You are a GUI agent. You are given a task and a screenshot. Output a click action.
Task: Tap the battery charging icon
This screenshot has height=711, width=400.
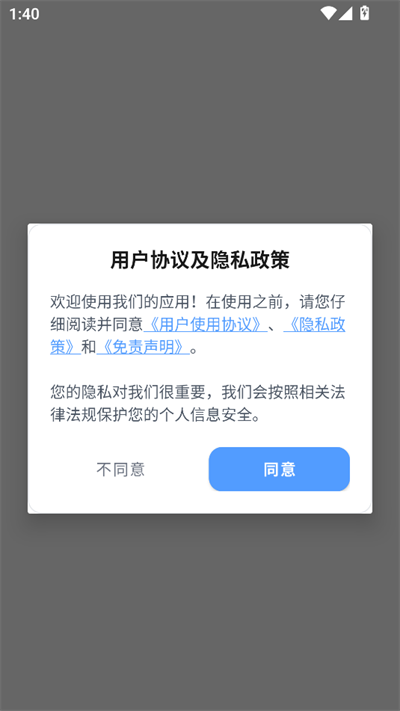[x=364, y=13]
